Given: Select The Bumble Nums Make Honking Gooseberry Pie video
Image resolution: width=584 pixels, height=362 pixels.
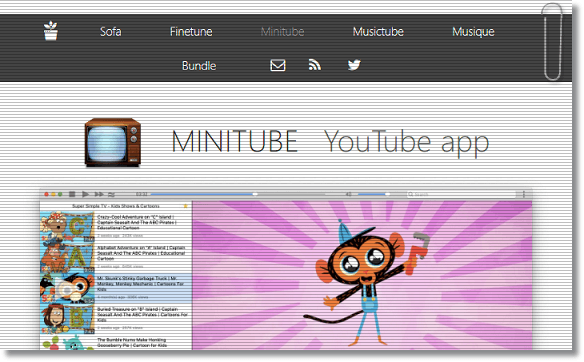Looking at the screenshot, I should click(116, 343).
